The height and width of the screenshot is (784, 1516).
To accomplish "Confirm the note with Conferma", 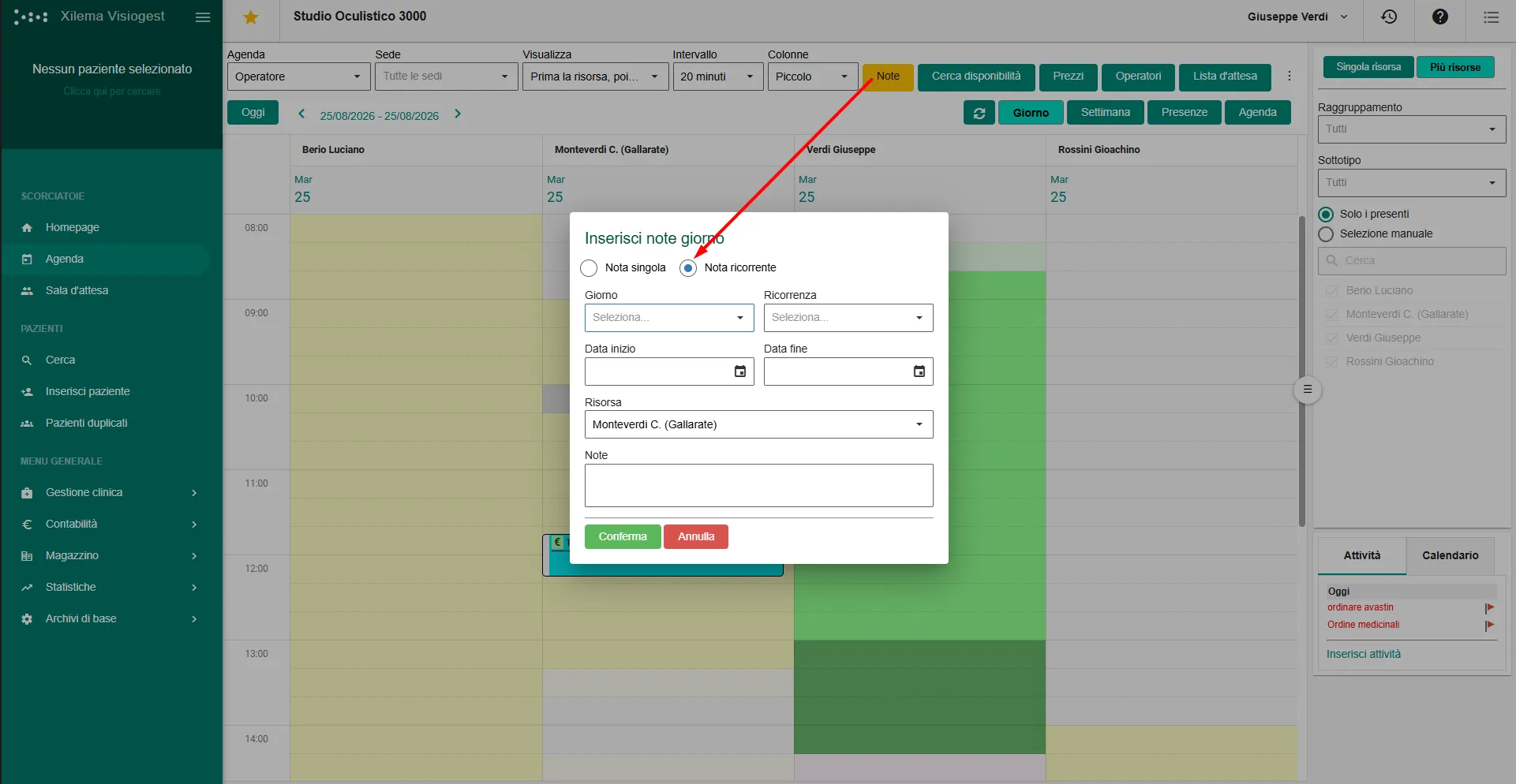I will [623, 536].
